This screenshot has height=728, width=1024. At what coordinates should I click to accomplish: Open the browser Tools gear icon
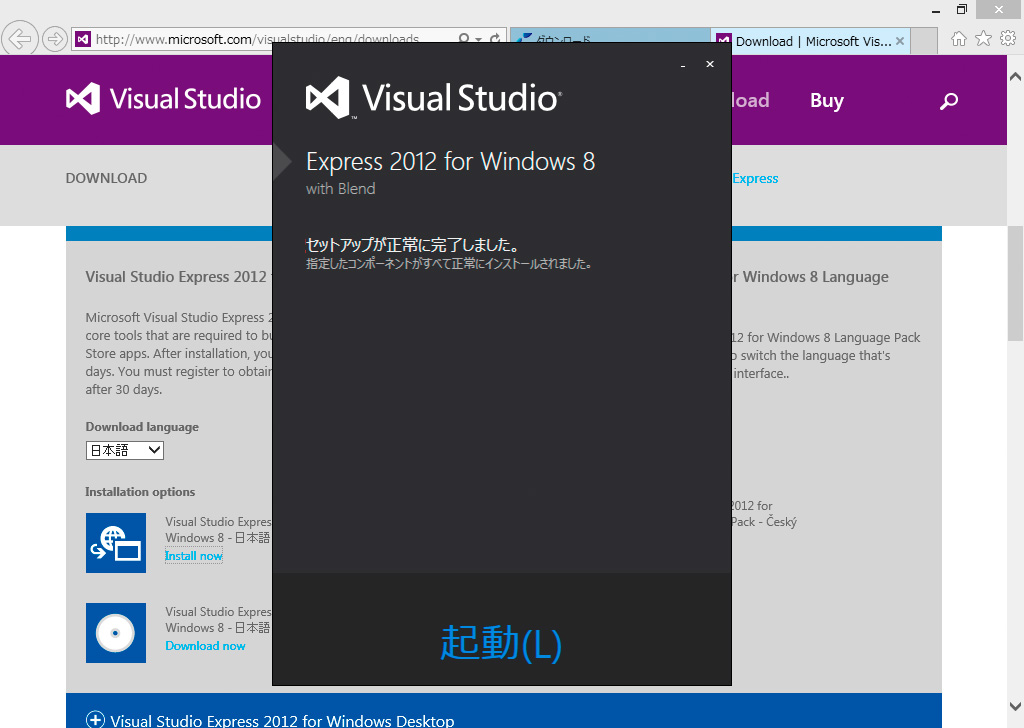tap(1008, 39)
